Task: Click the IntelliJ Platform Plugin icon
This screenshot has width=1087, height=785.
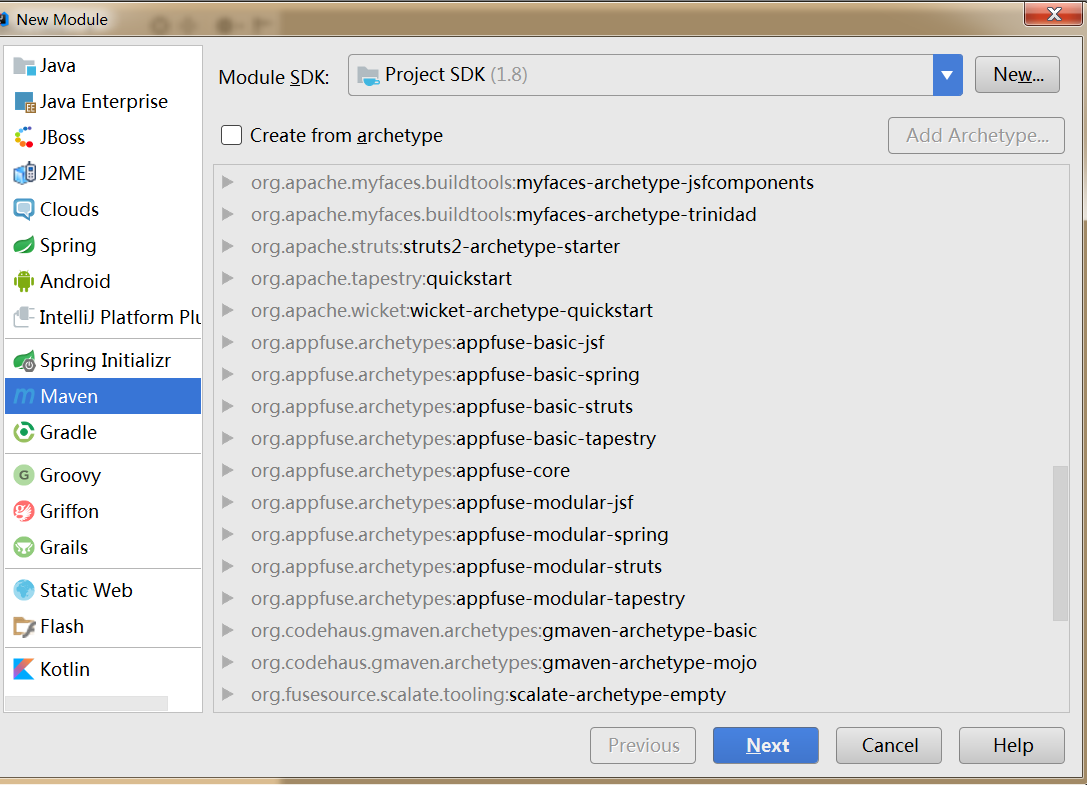Action: pyautogui.click(x=24, y=318)
